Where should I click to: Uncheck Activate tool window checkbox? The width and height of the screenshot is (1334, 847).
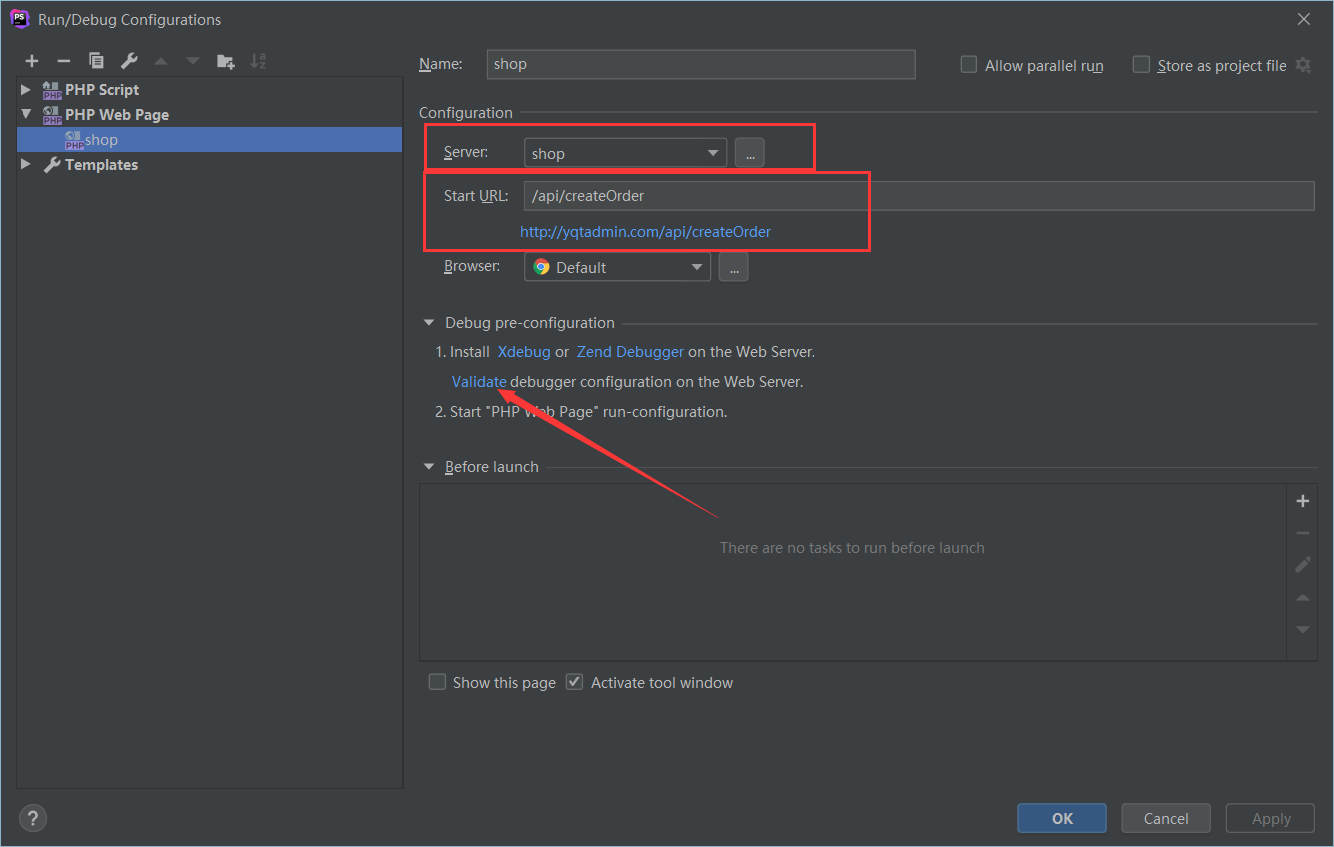574,682
